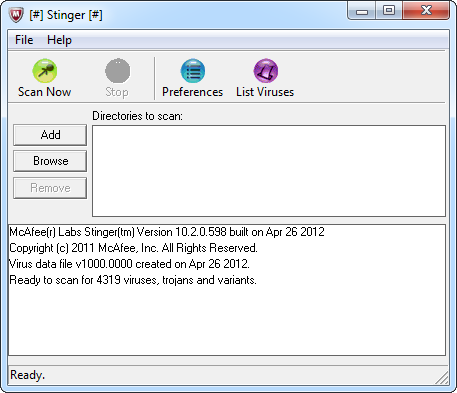This screenshot has width=457, height=393.
Task: Open the File menu
Action: (x=24, y=40)
